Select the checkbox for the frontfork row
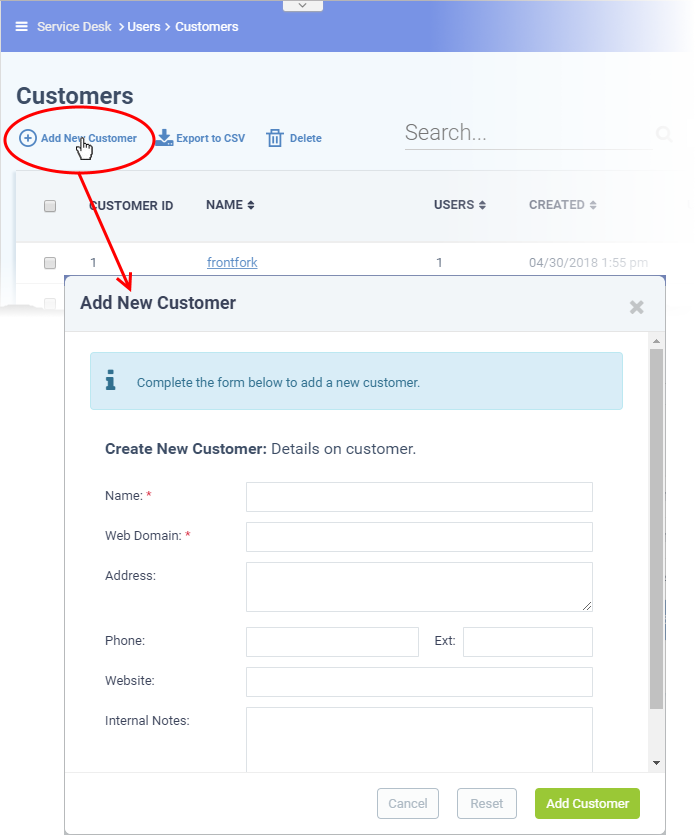This screenshot has height=839, width=700. 50,263
